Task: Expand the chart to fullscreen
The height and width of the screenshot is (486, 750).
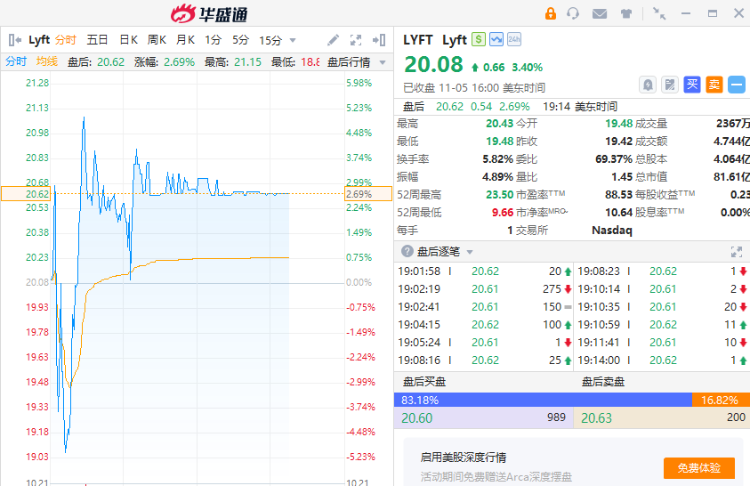Action: (x=356, y=40)
